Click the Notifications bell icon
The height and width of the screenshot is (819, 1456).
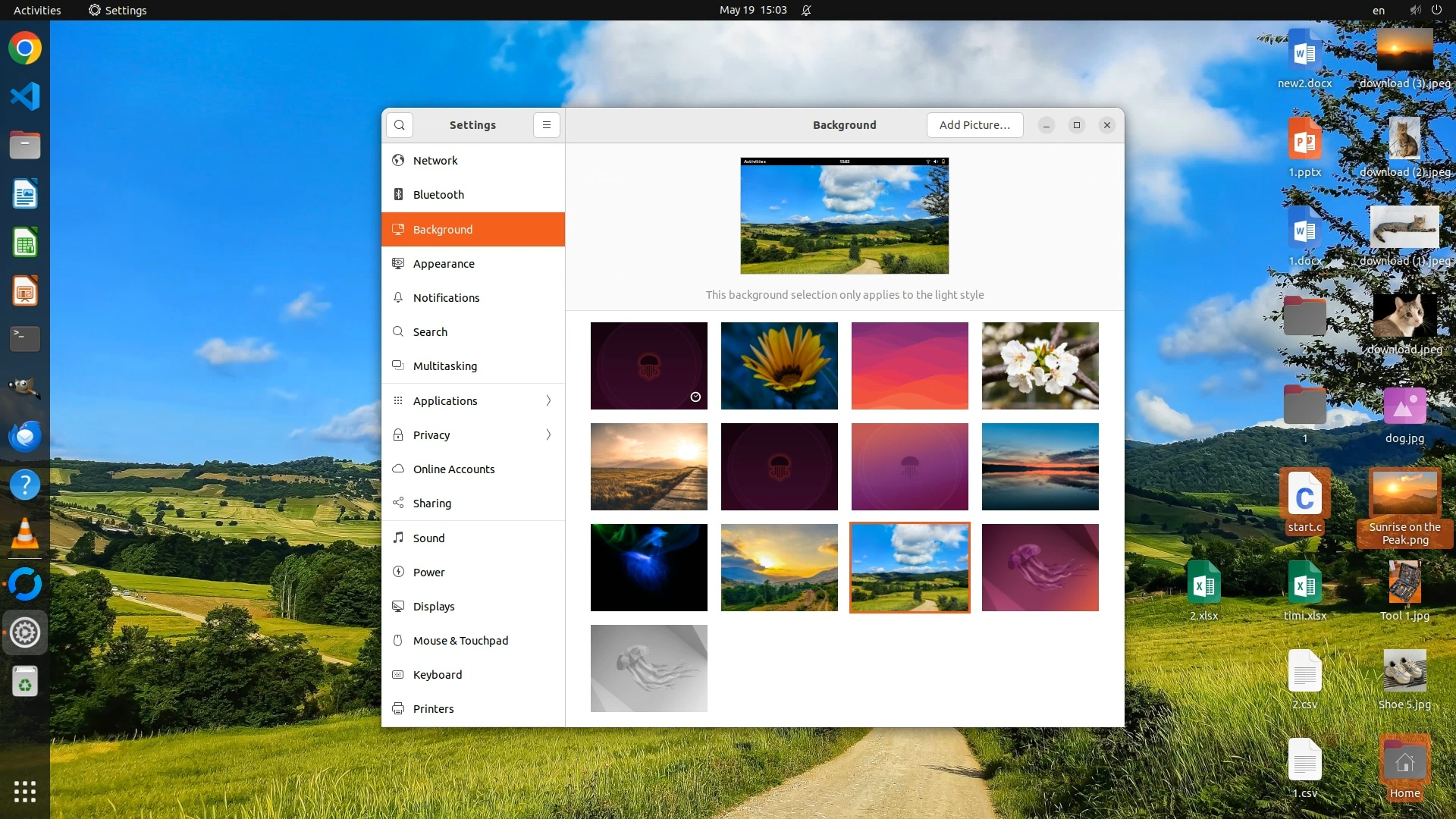(x=398, y=298)
